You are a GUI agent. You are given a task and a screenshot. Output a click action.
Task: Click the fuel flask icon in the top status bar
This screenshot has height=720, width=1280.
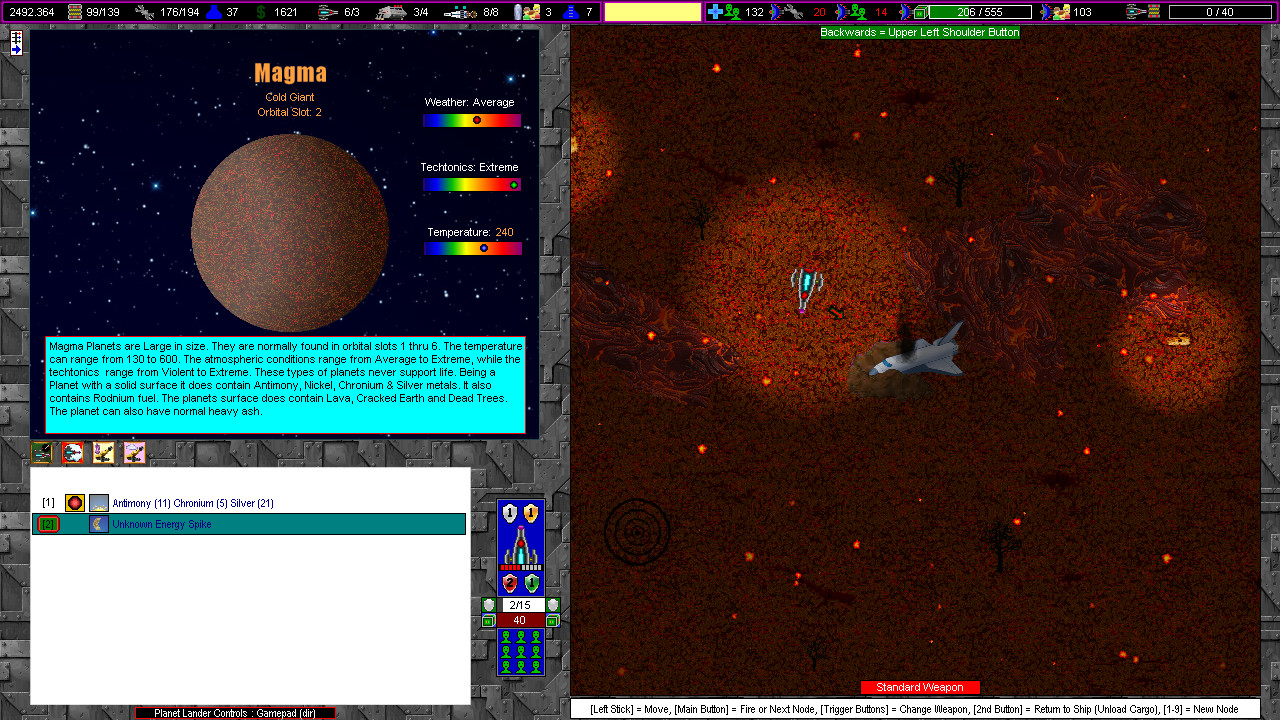coord(213,12)
